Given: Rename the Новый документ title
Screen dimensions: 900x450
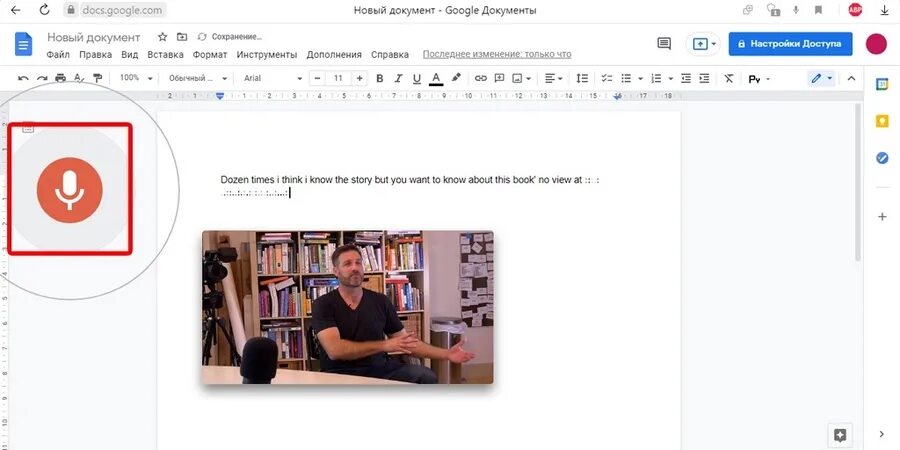Looking at the screenshot, I should point(94,37).
